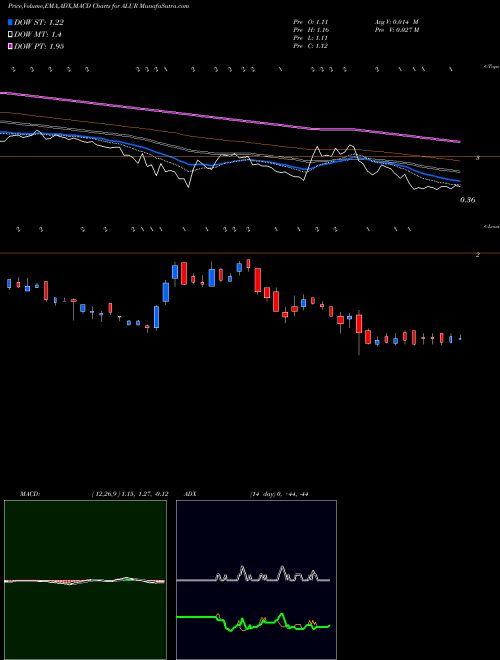
Task: Click the ADX parameters '(14 day) 0, +44, -44'
Action: pyautogui.click(x=279, y=494)
